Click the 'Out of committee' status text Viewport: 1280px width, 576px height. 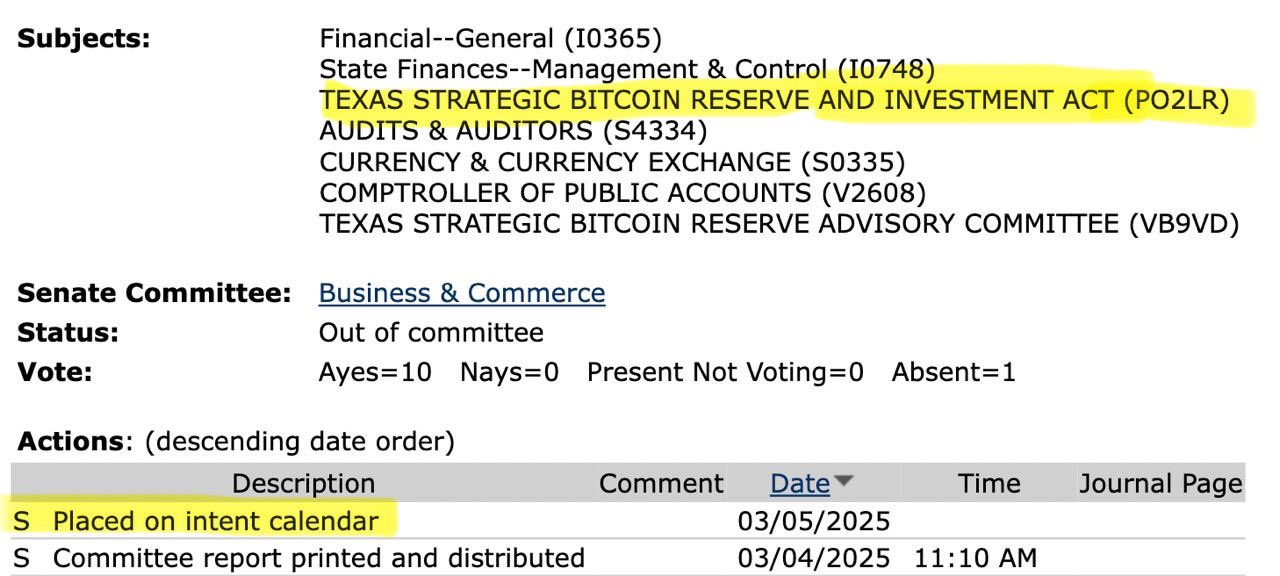[431, 333]
